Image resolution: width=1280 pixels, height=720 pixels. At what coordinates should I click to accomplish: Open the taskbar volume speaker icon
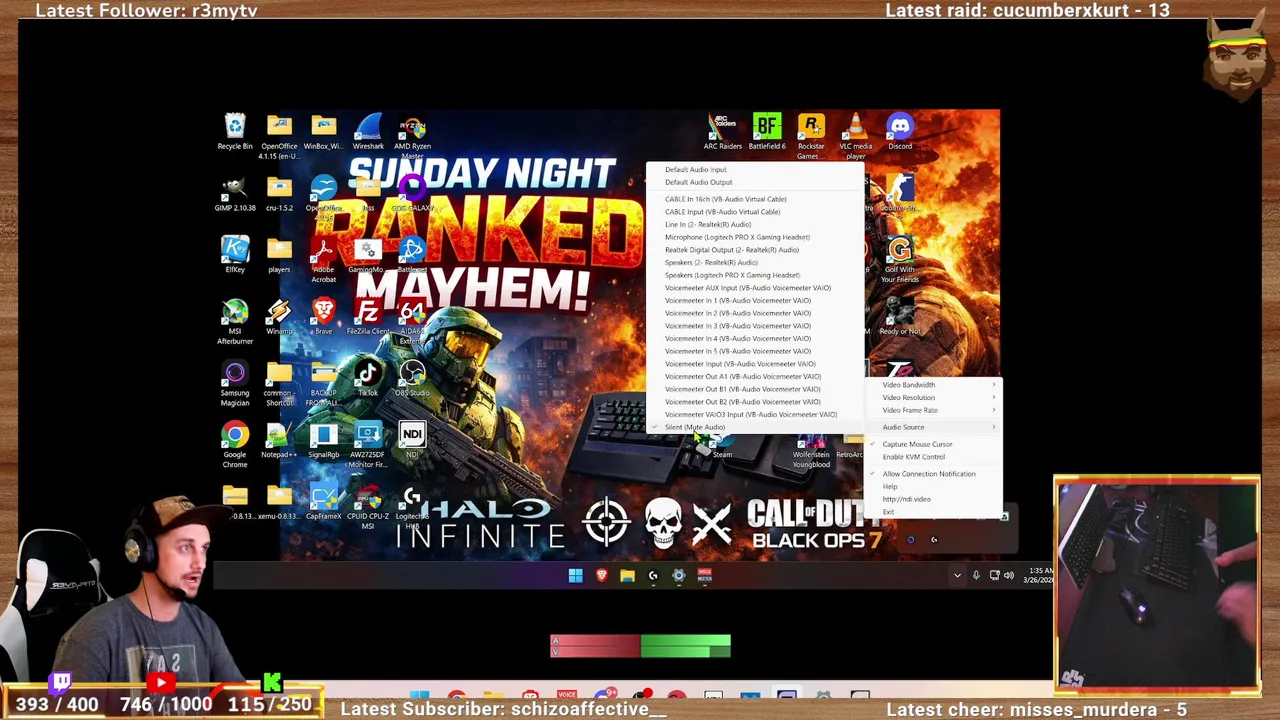point(1008,576)
